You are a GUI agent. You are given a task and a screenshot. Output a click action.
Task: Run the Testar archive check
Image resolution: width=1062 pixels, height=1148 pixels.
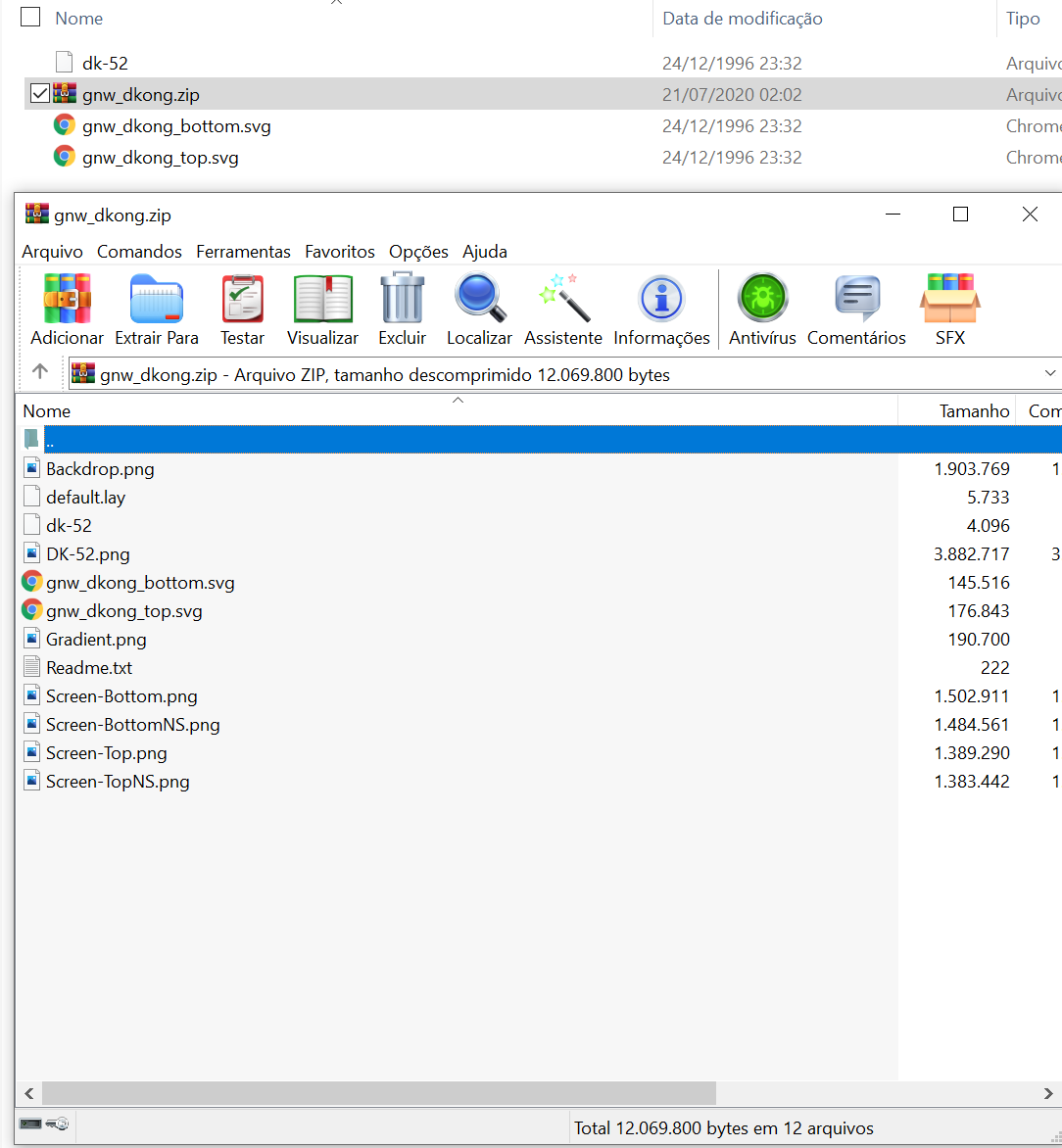242,299
